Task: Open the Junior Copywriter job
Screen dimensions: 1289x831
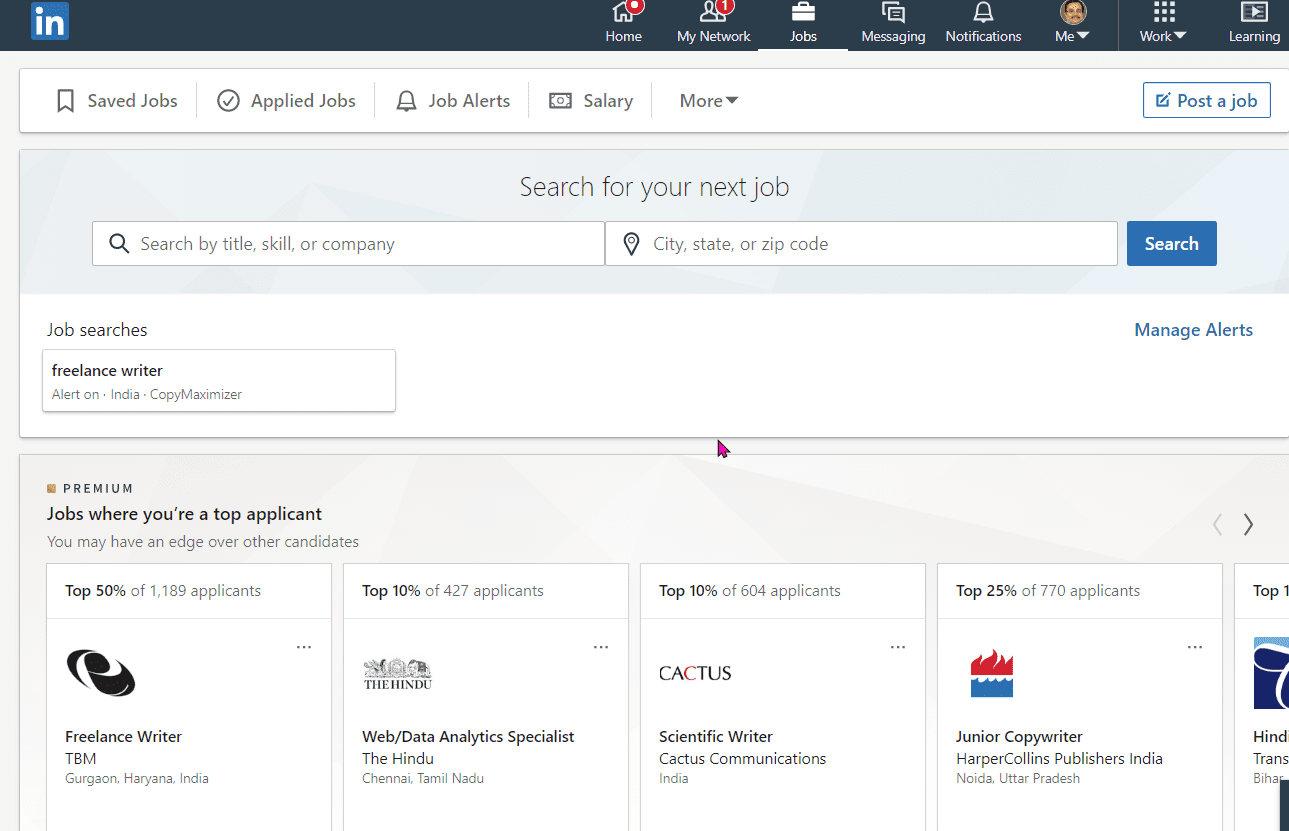Action: tap(1019, 737)
